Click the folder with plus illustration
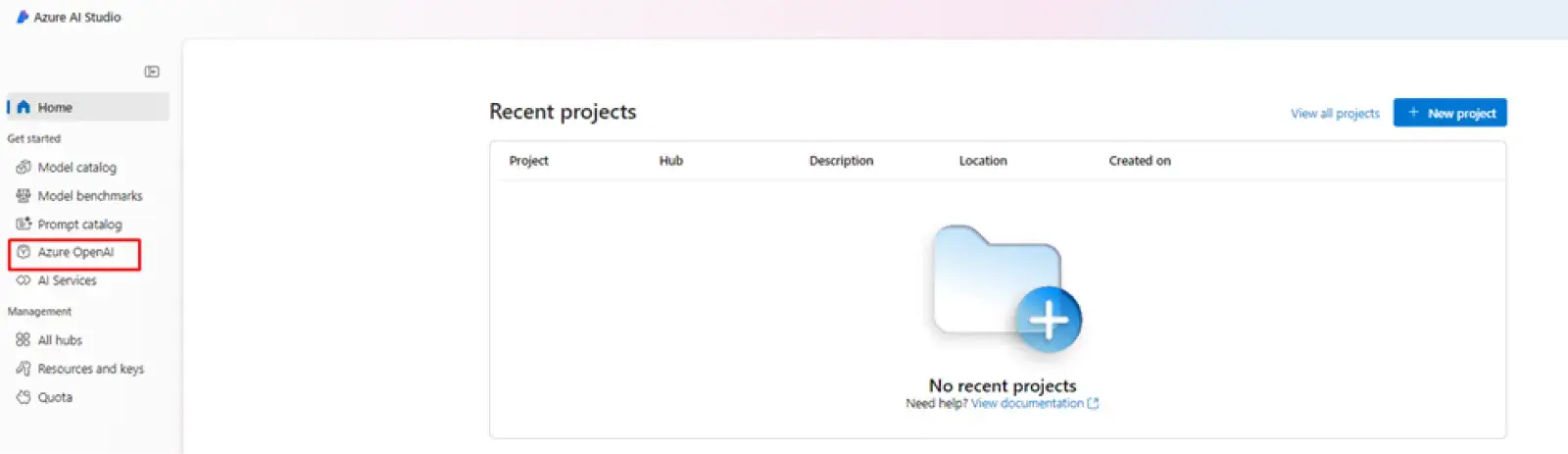Screen dimensions: 1568x454 click(x=1006, y=289)
